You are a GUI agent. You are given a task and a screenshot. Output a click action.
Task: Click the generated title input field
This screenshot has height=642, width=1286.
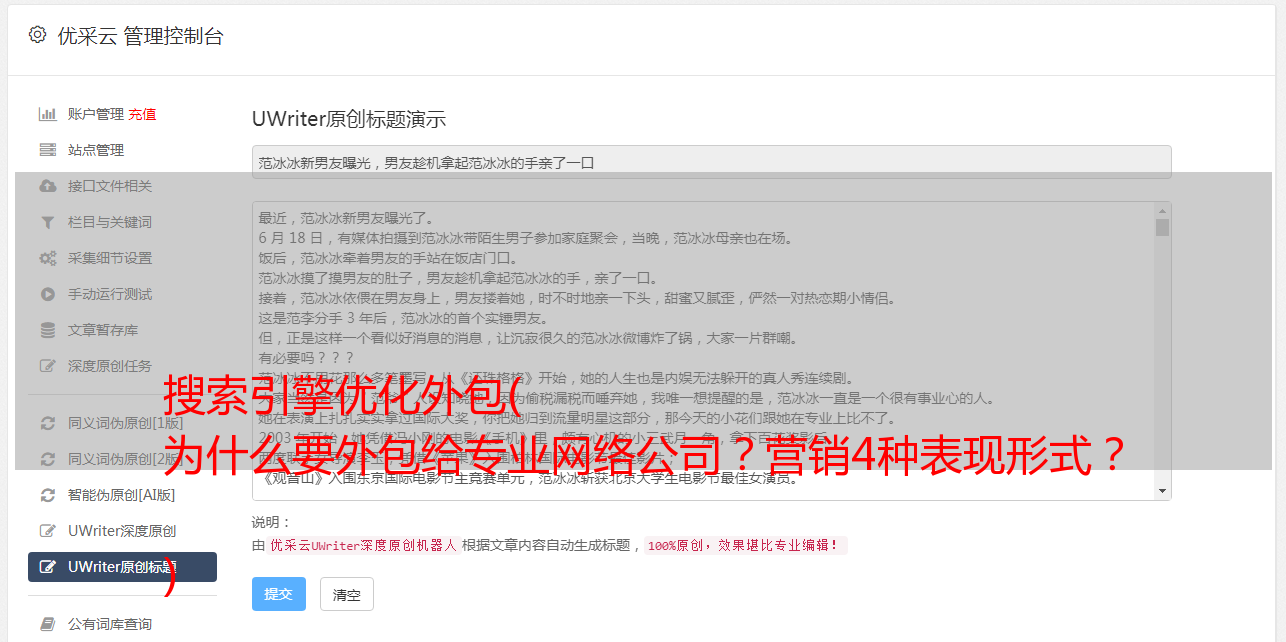click(711, 162)
